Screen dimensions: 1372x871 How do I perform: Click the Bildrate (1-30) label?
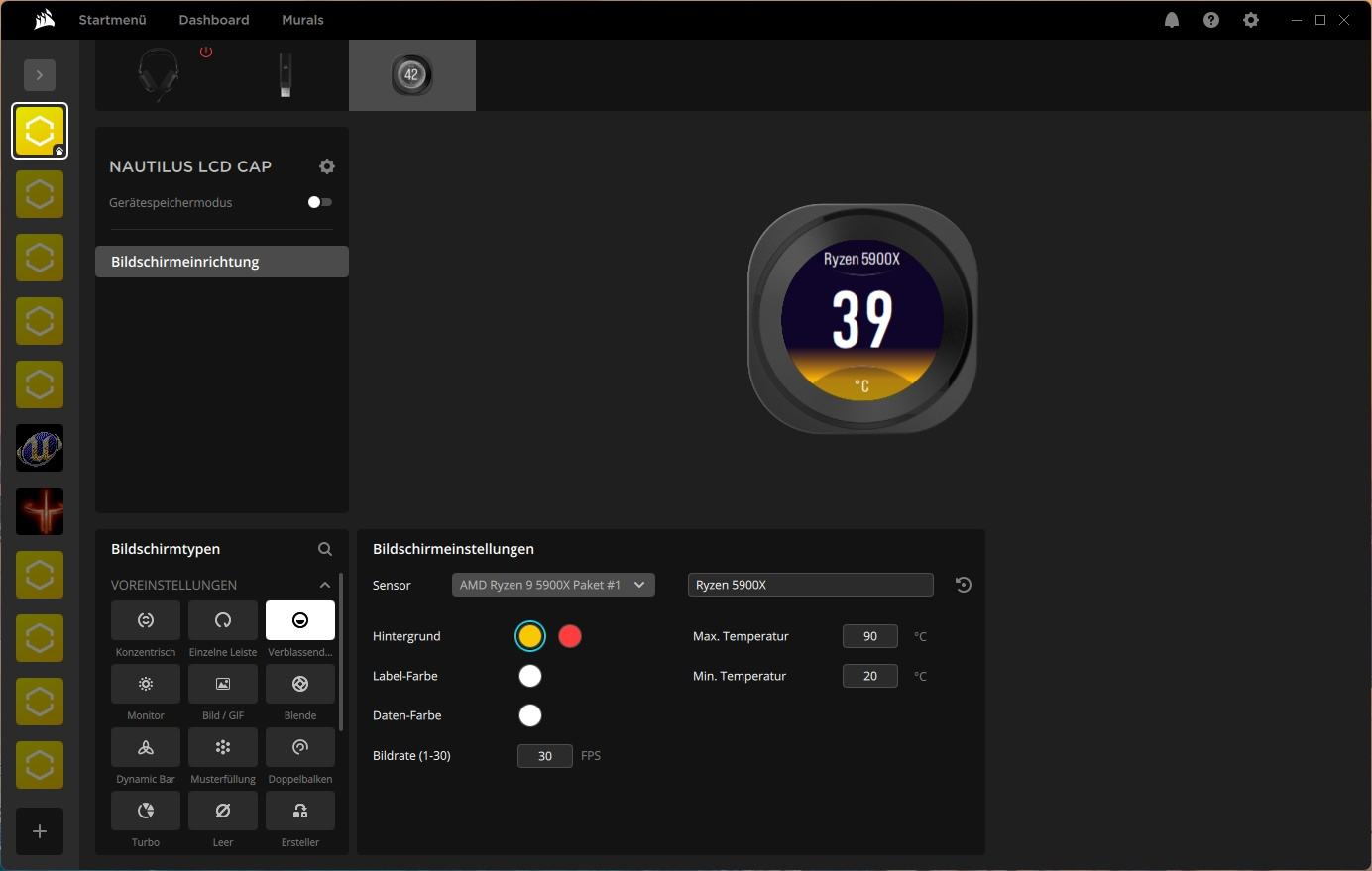click(411, 756)
